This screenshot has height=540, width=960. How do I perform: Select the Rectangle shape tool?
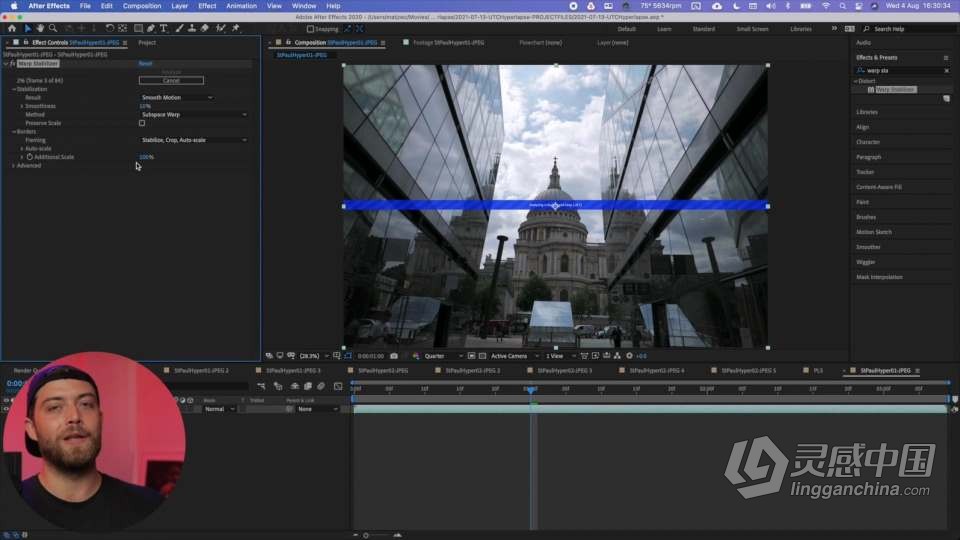(x=138, y=28)
